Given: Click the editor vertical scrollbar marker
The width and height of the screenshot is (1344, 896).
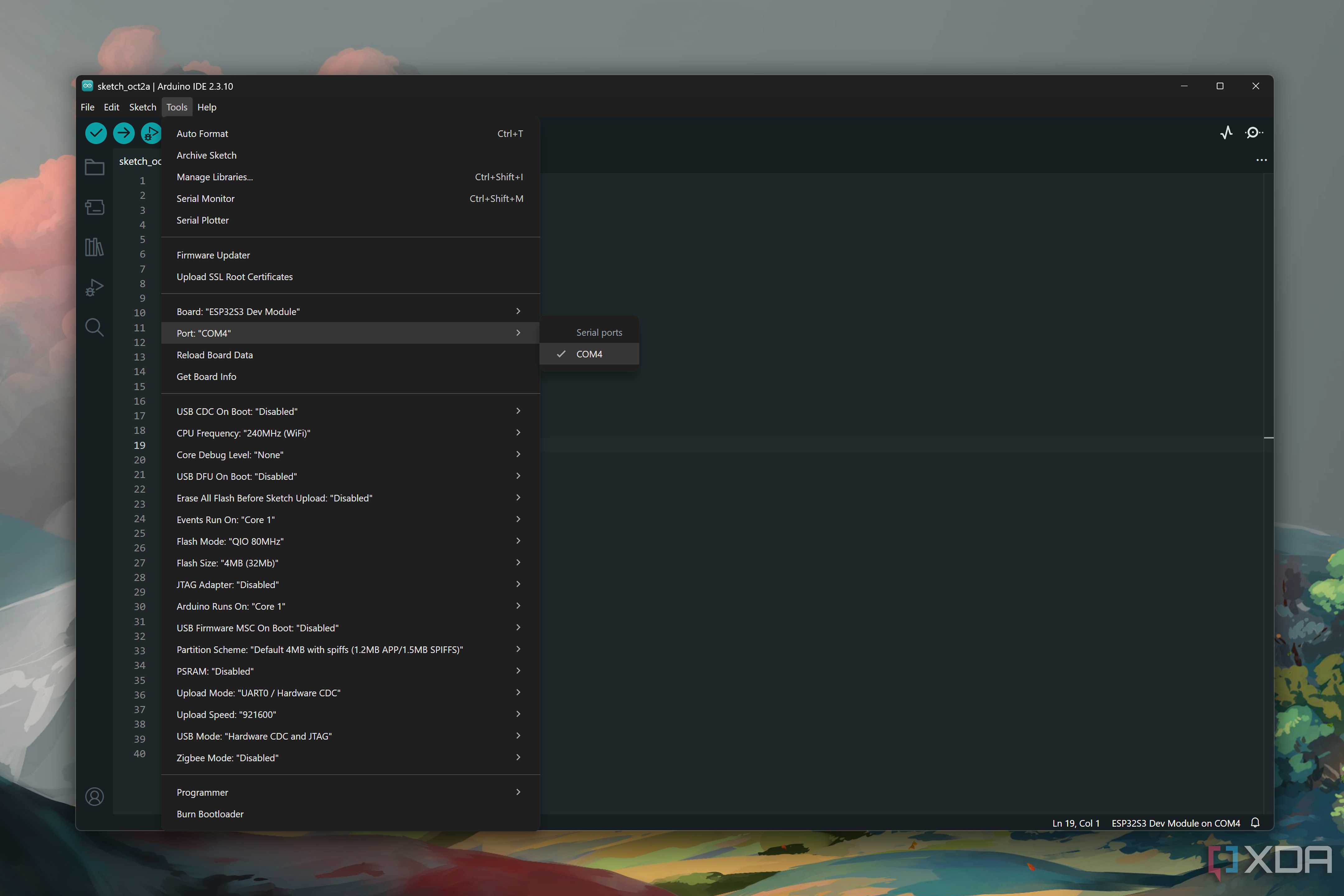Looking at the screenshot, I should pyautogui.click(x=1269, y=438).
